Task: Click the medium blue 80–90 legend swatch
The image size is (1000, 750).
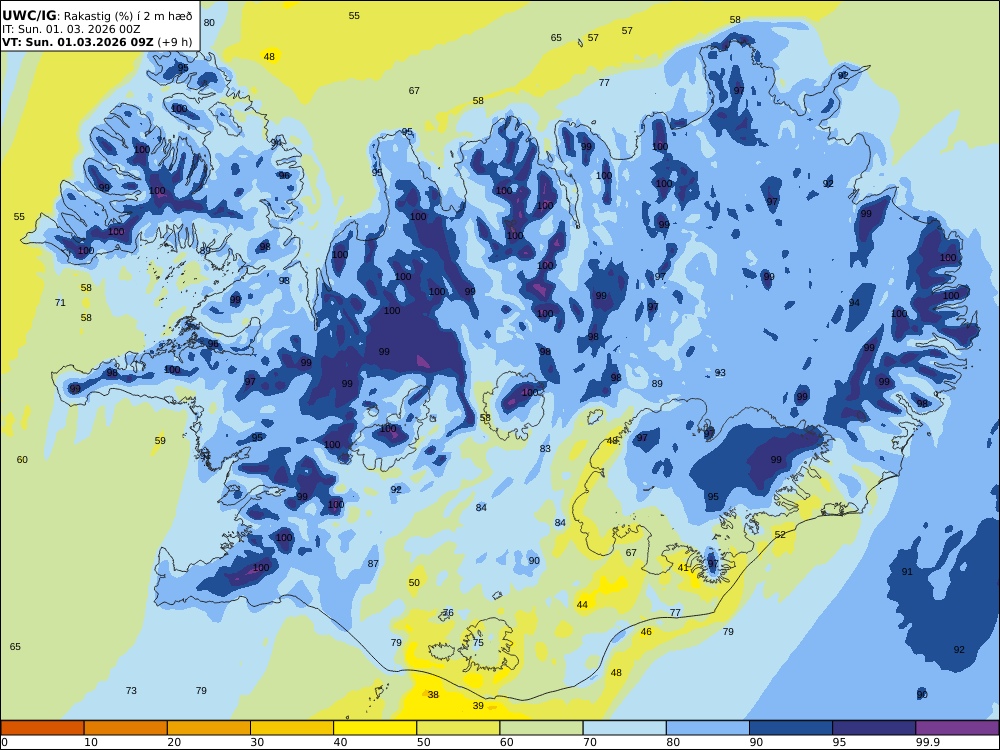Action: pyautogui.click(x=708, y=728)
